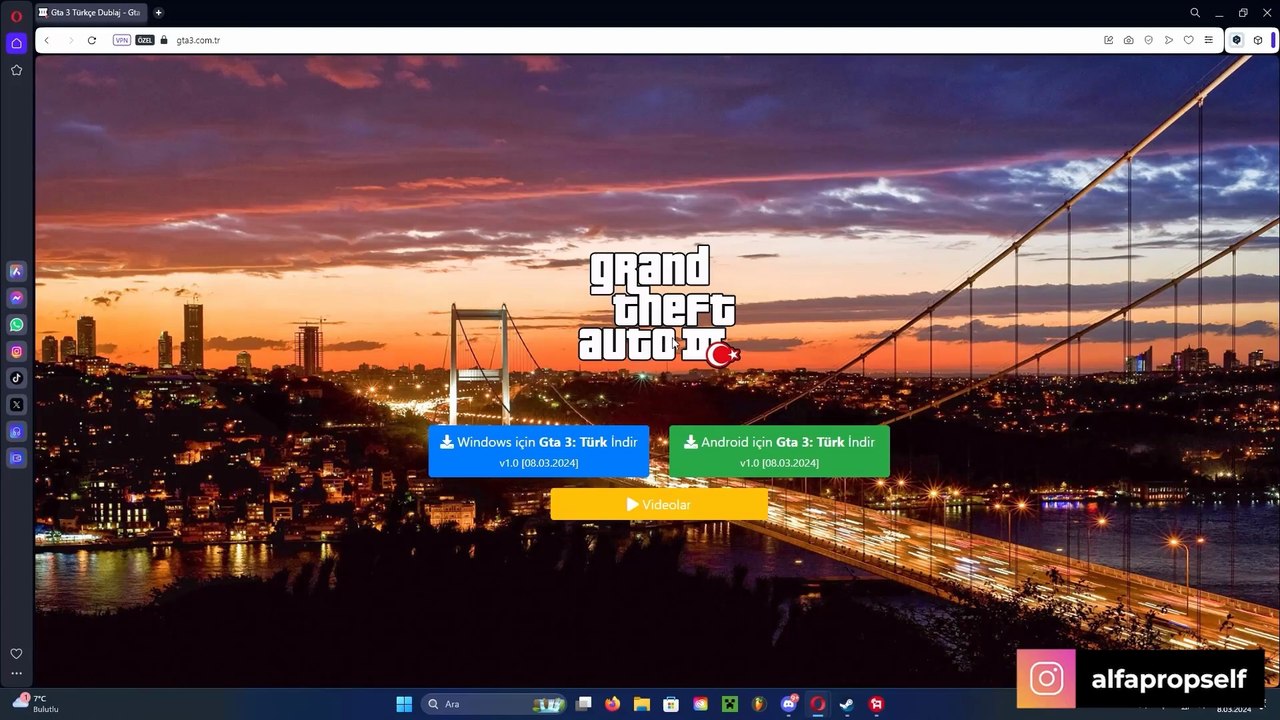Take a snapshot with the camera icon
Screen dimensions: 1280x720
point(1128,40)
